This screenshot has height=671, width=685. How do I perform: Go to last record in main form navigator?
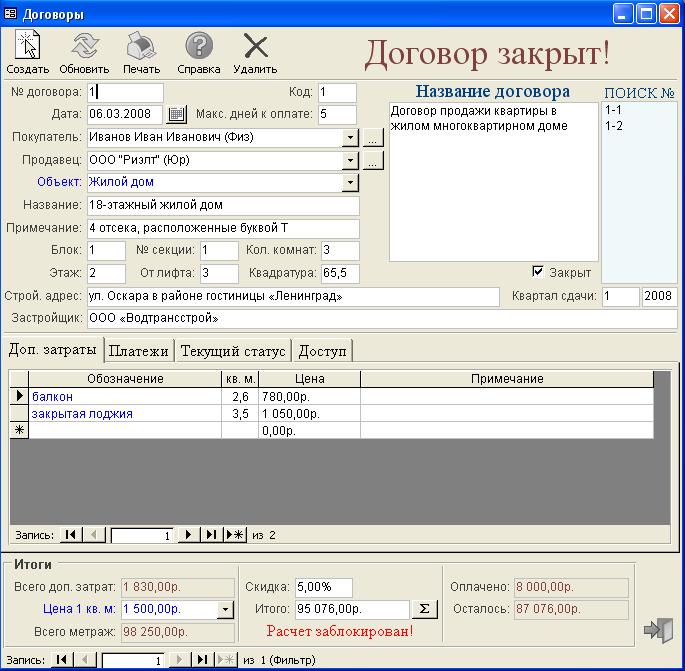202,660
